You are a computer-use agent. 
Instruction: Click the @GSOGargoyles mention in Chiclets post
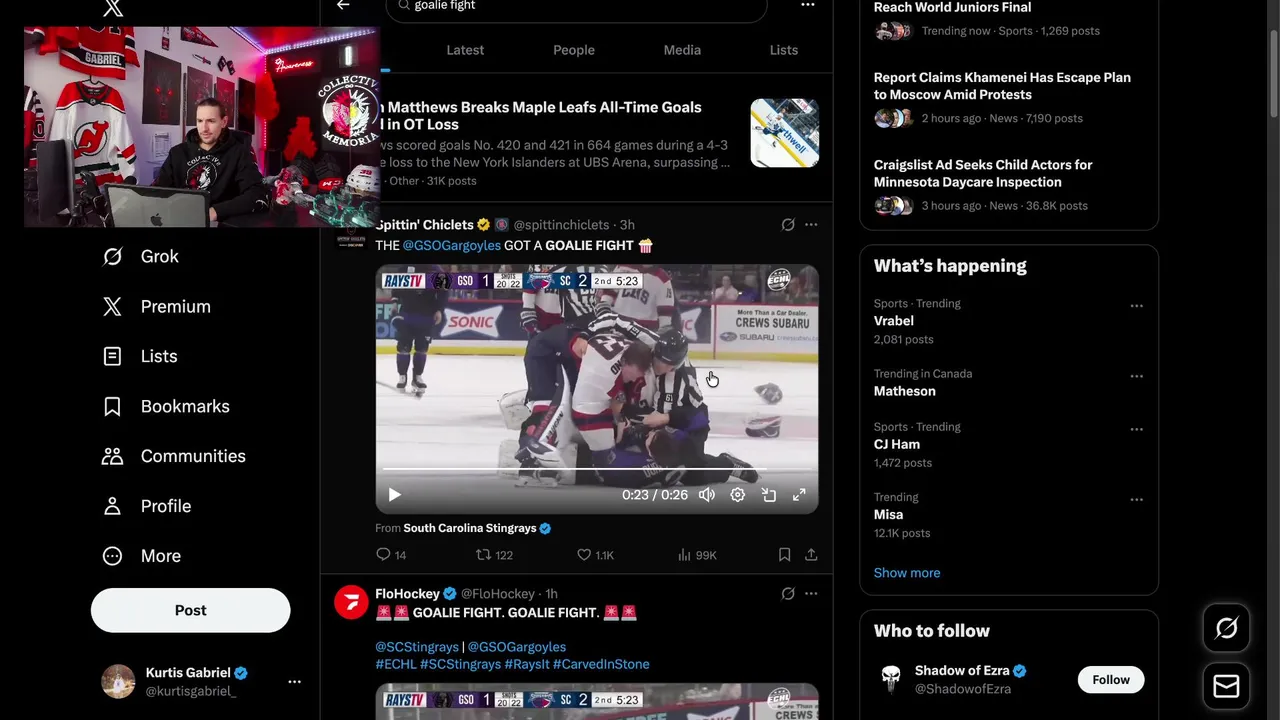click(452, 246)
